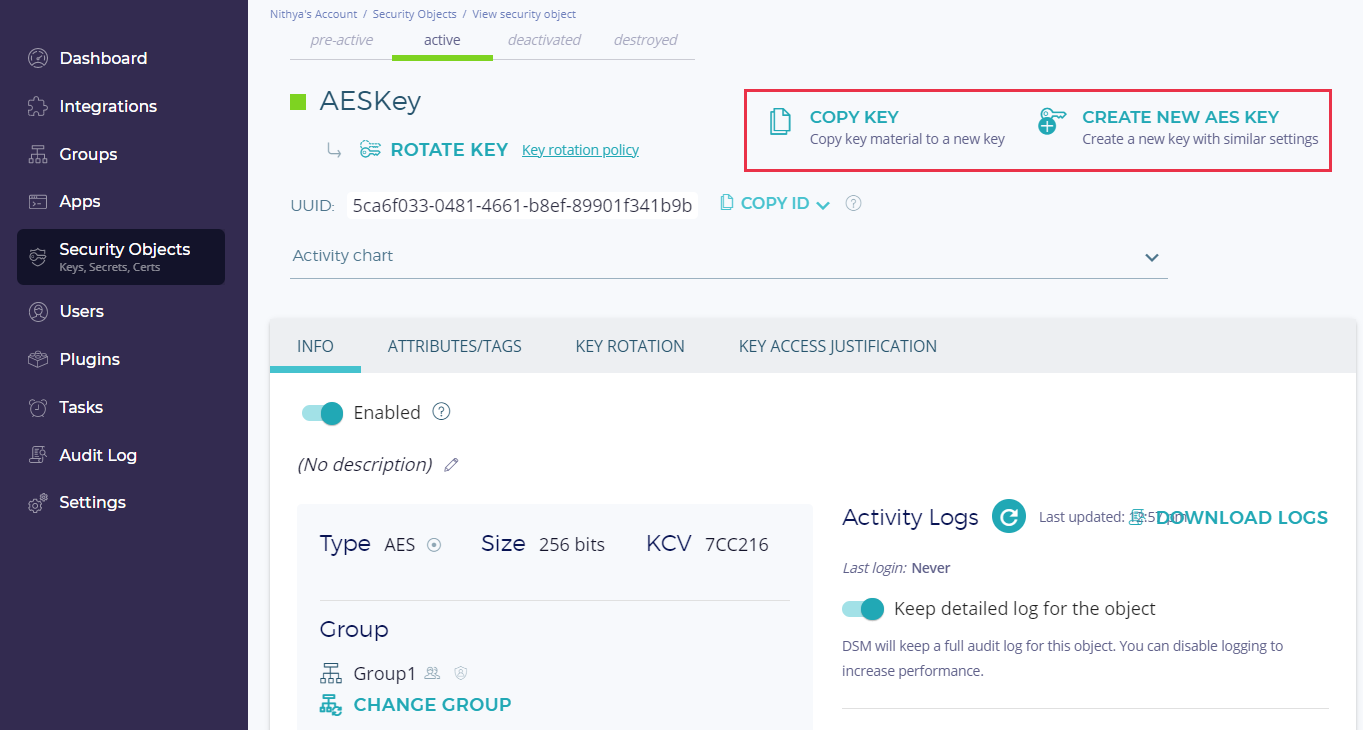Screen dimensions: 1363x730
Task: Click the Security Objects breadcrumb link
Action: (414, 14)
